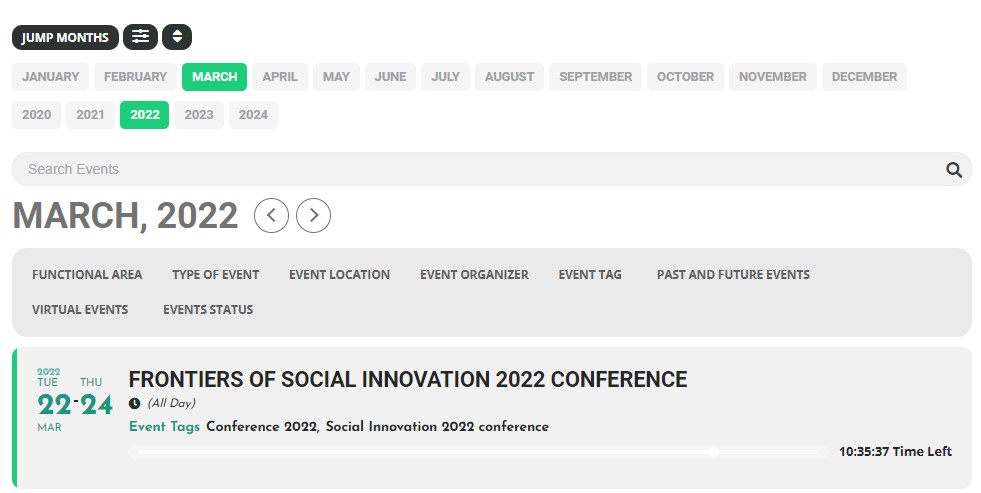This screenshot has width=981, height=493.
Task: Click the filter sliders icon button
Action: (x=140, y=37)
